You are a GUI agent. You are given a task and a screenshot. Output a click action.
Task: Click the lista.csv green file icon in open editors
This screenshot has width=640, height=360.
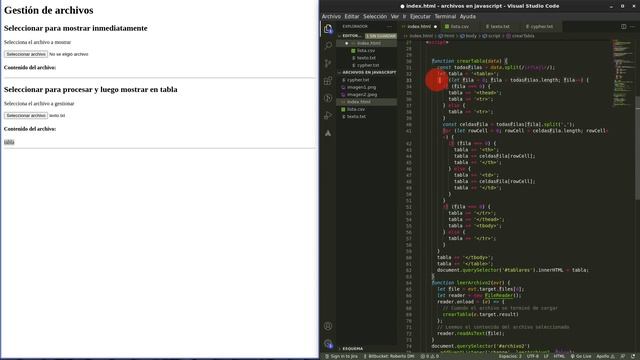pos(353,51)
